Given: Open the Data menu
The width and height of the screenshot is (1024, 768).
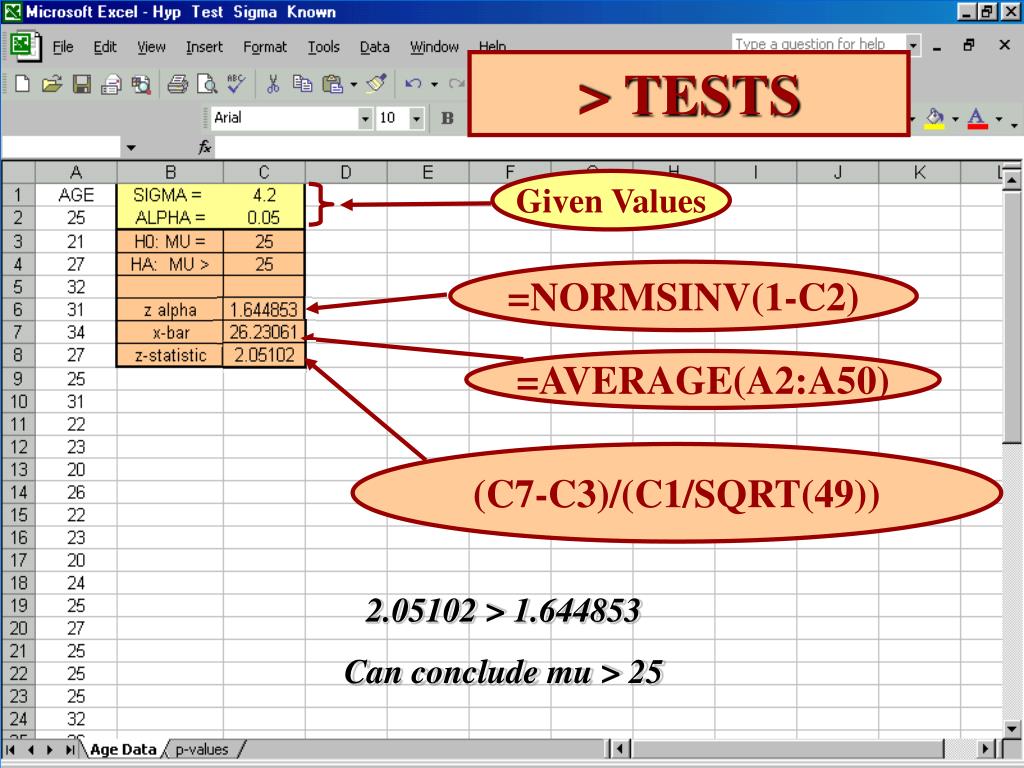Looking at the screenshot, I should pos(374,46).
